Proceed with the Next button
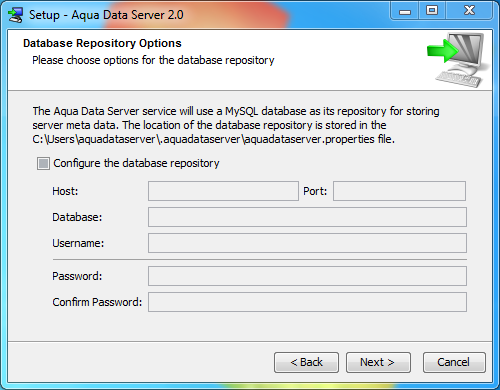The height and width of the screenshot is (390, 500). [378, 362]
